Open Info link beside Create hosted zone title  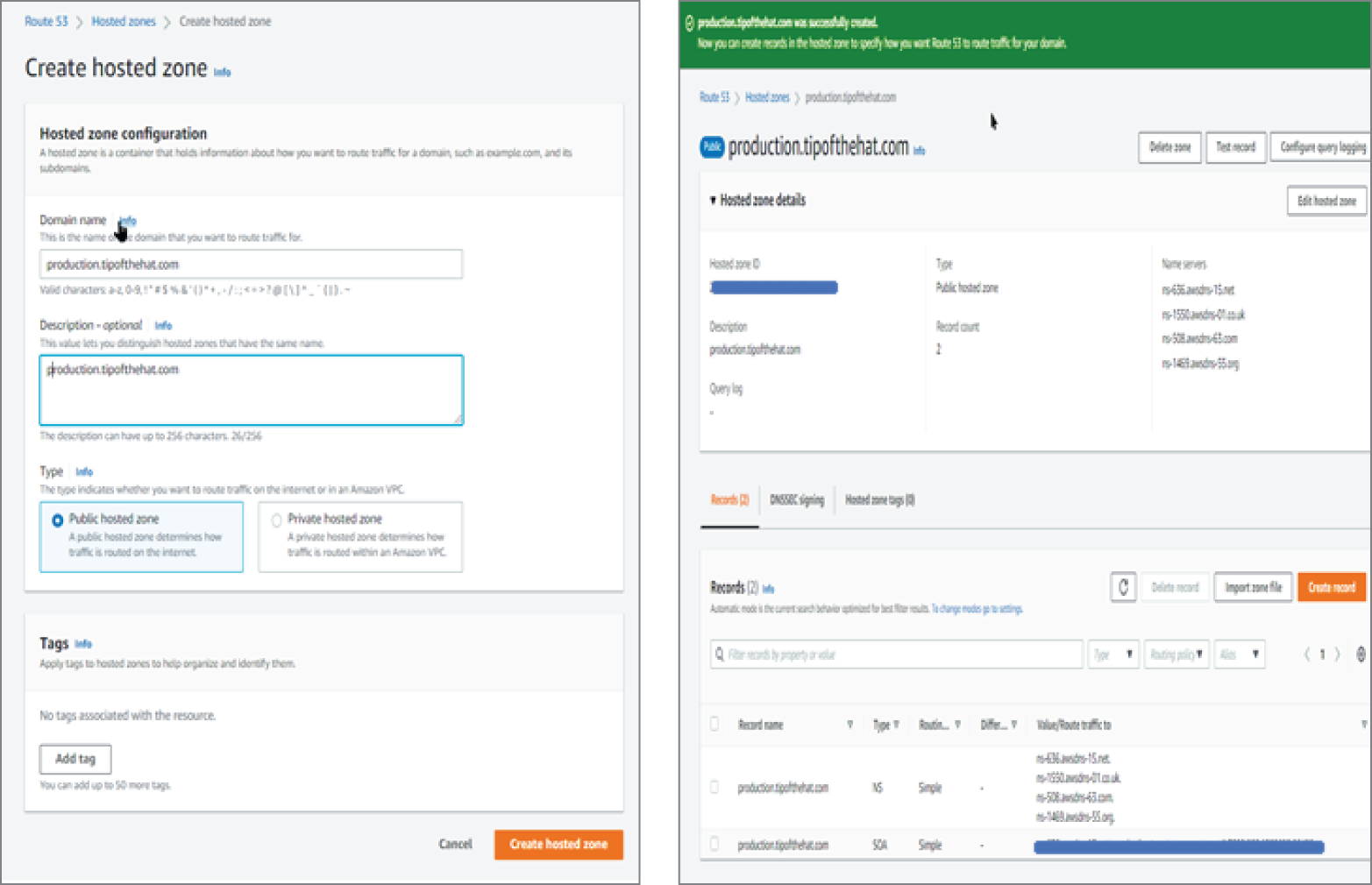[x=223, y=72]
